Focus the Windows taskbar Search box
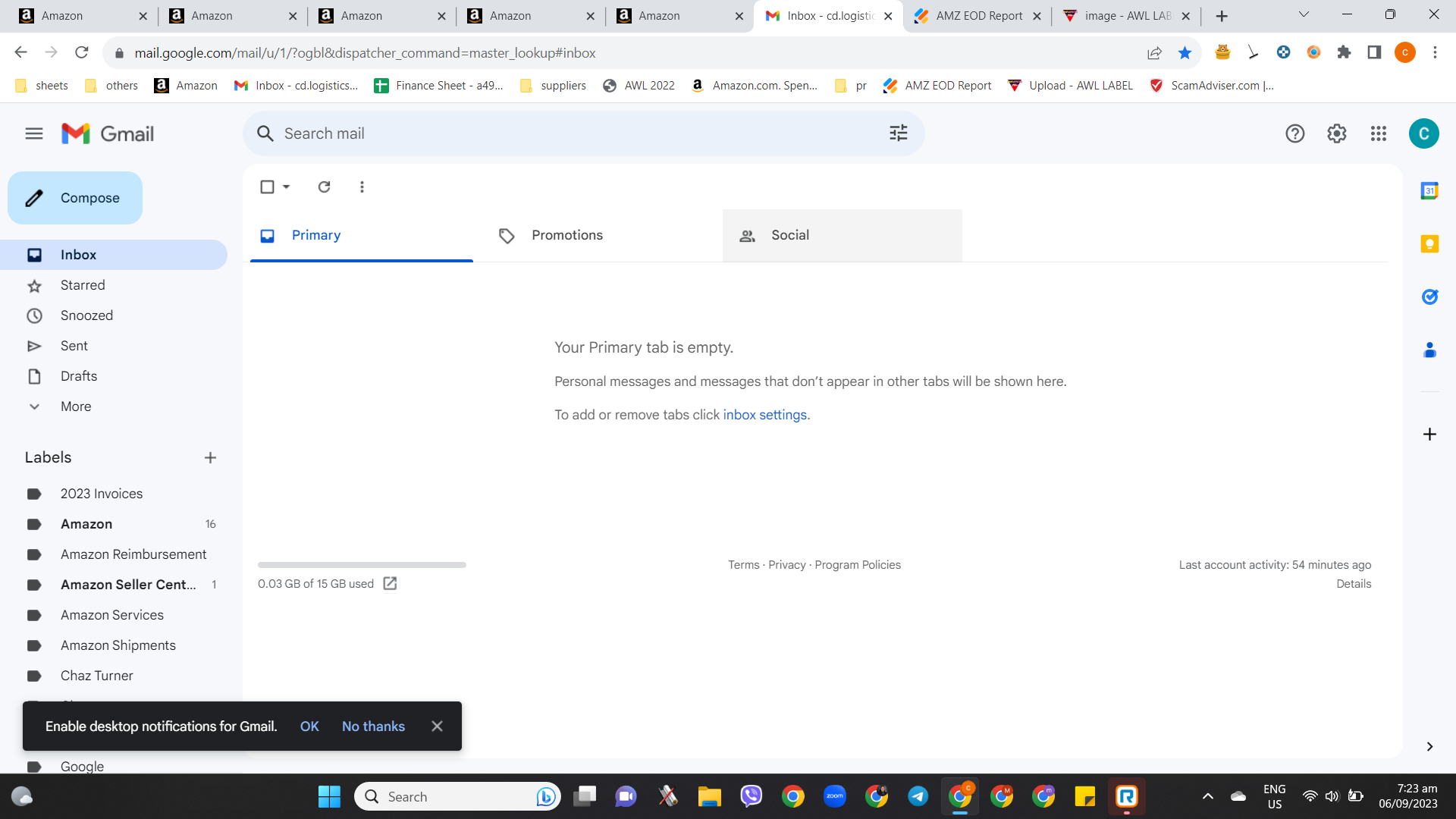Screen dimensions: 1456x819 pyautogui.click(x=457, y=797)
